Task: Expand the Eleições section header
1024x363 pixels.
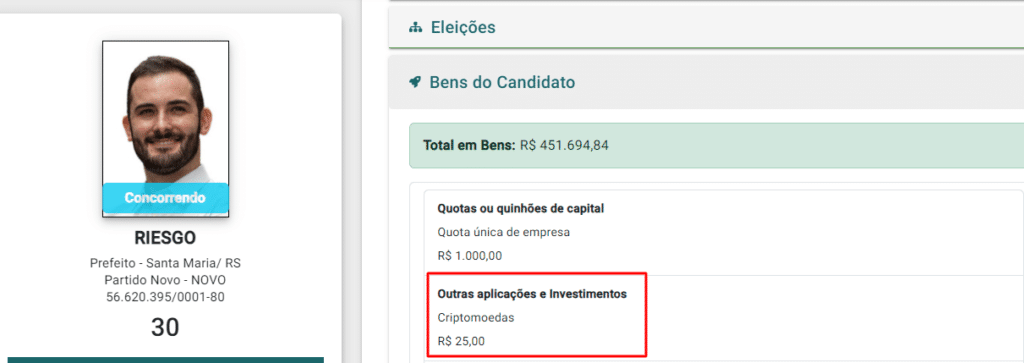Action: click(706, 27)
